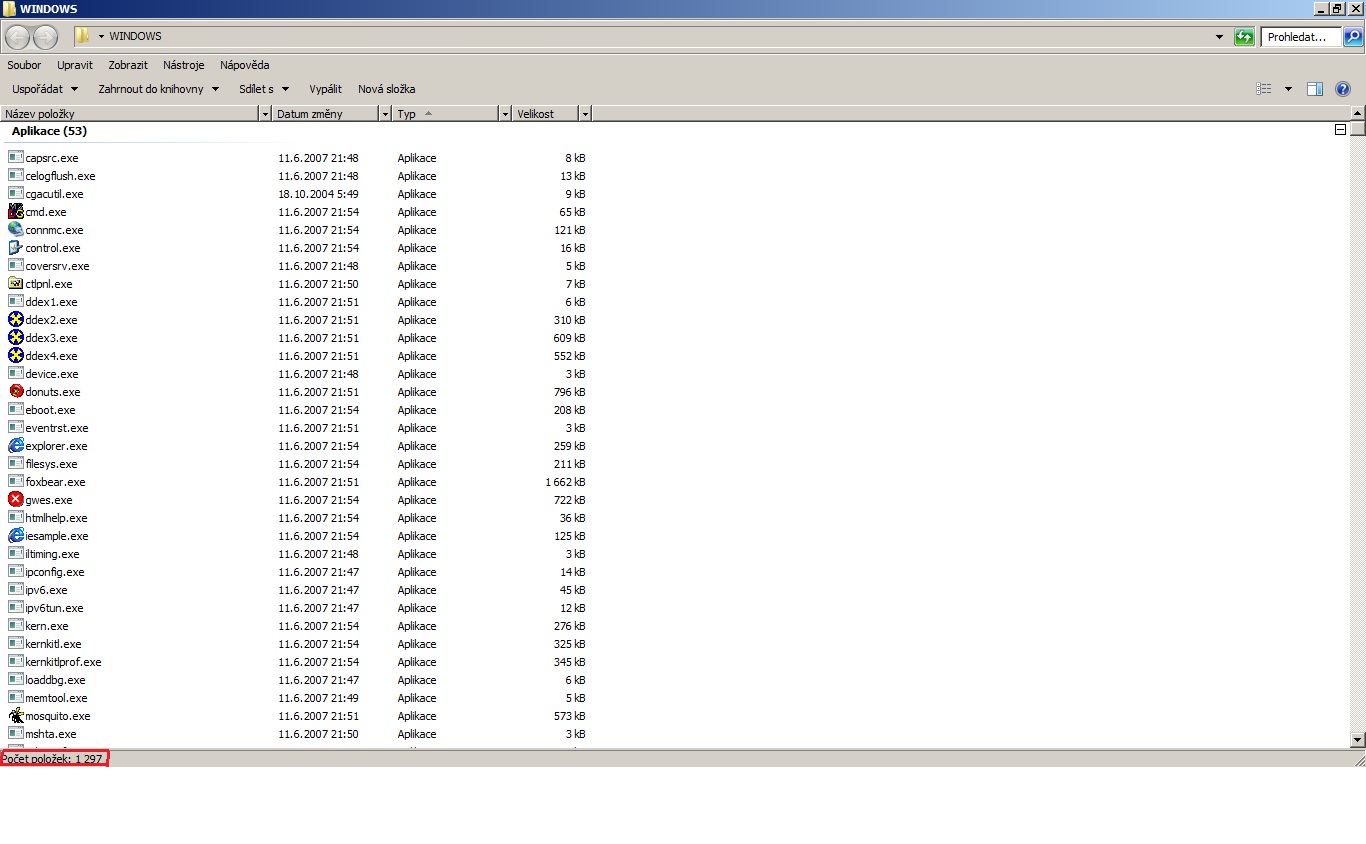1366x844 pixels.
Task: Click the change view icon
Action: tap(1264, 89)
